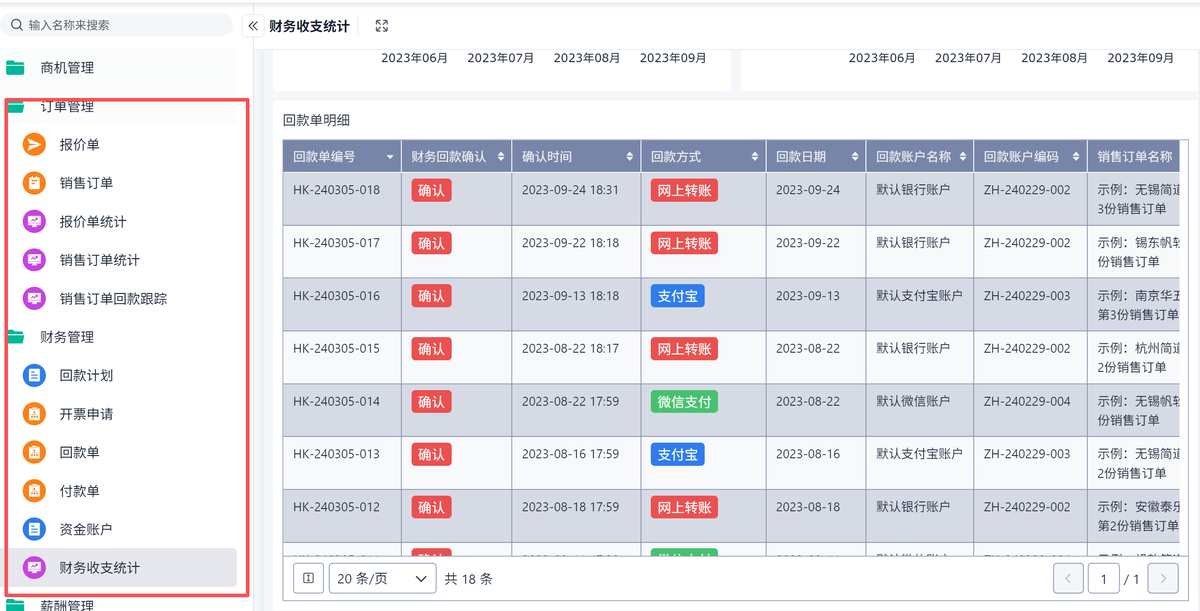Sort table by 确认时间 column
1200x611 pixels.
[x=574, y=157]
